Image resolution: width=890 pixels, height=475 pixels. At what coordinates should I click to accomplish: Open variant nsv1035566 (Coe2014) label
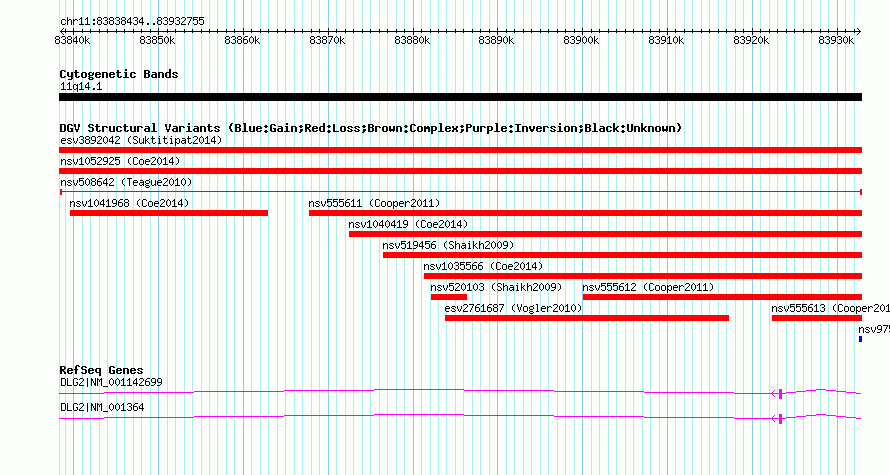[483, 266]
